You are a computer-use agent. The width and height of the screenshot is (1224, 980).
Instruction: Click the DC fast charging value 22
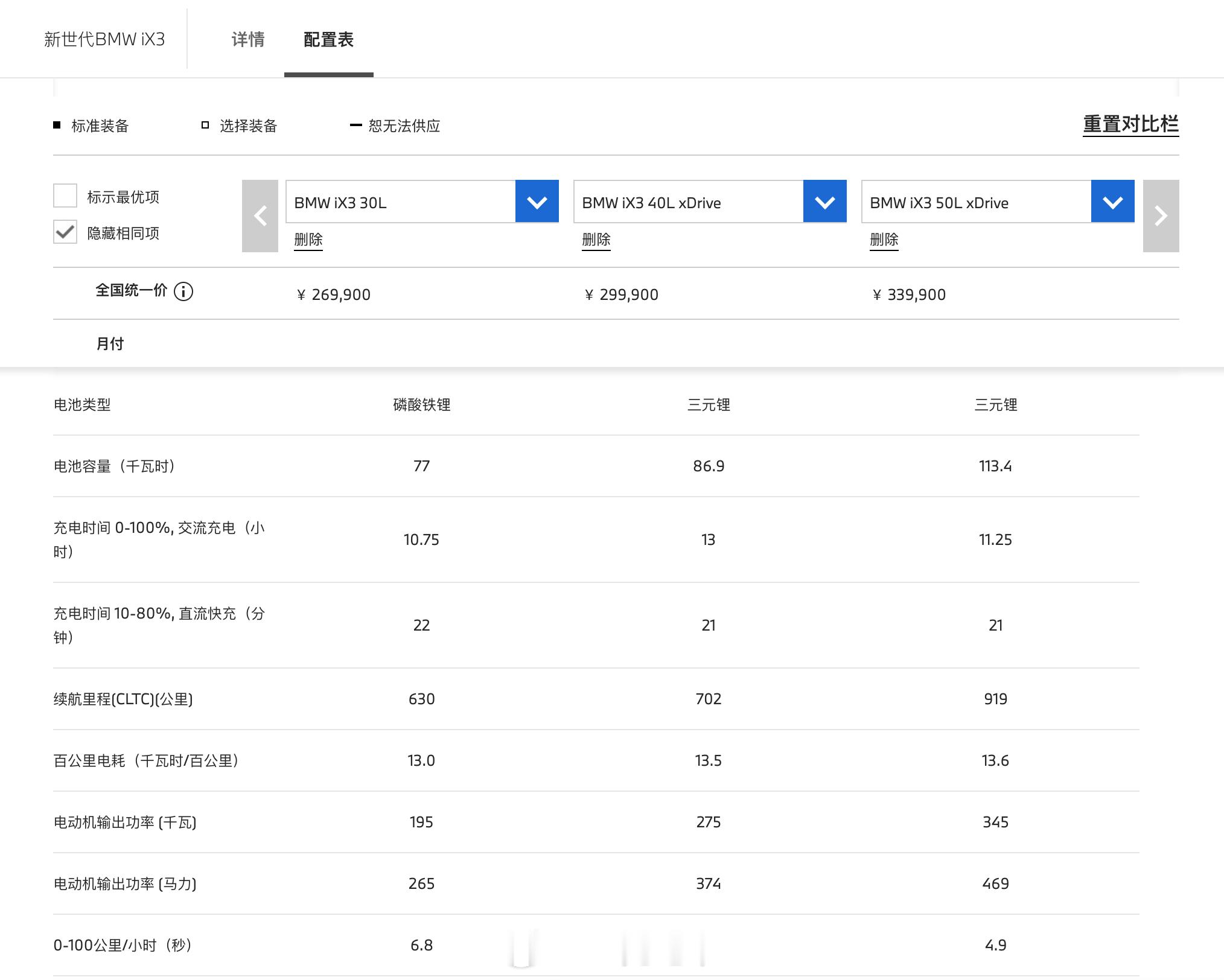tap(421, 626)
